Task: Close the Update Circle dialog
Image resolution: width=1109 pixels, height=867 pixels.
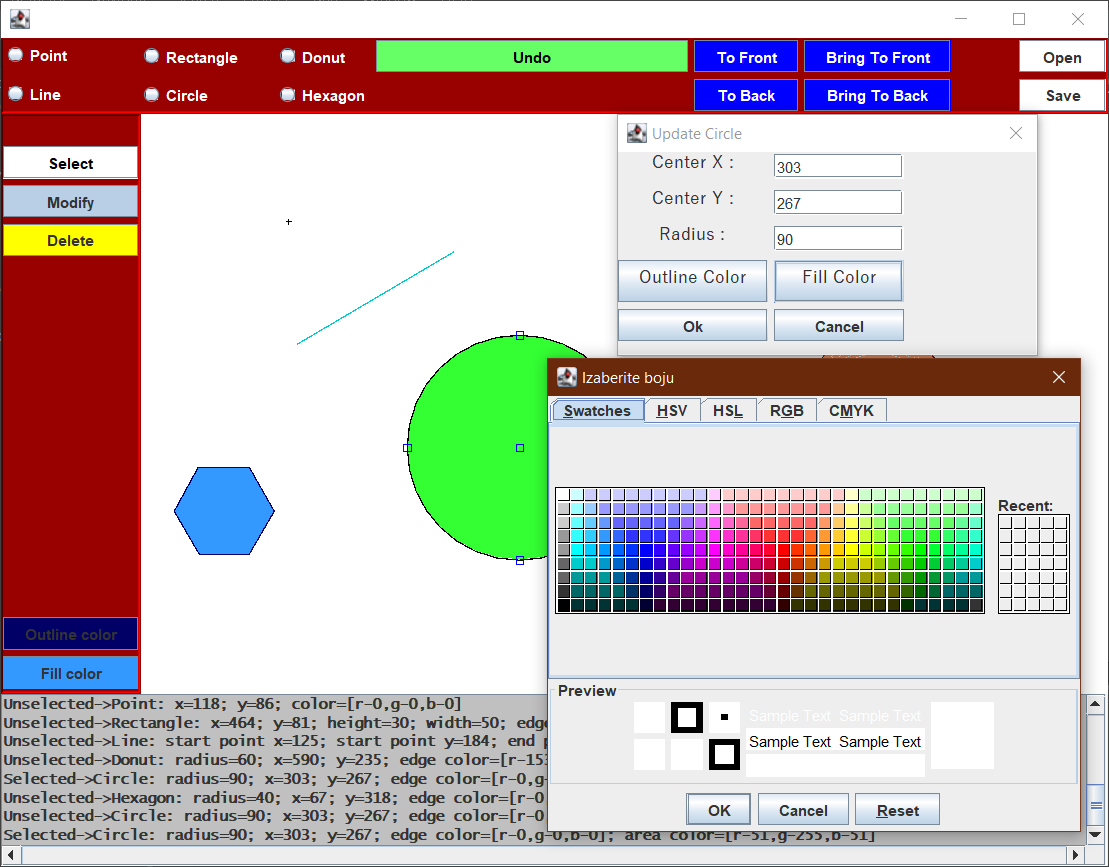Action: click(x=1016, y=133)
